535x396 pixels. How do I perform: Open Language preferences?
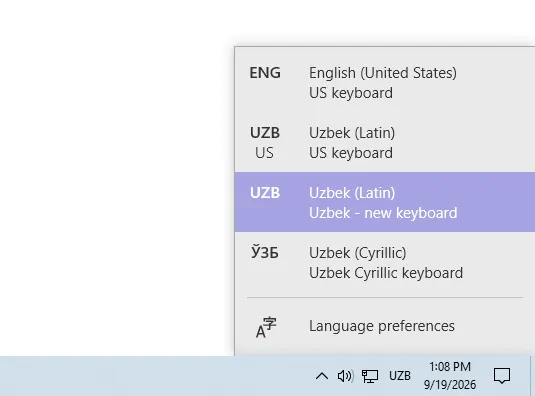pyautogui.click(x=385, y=326)
